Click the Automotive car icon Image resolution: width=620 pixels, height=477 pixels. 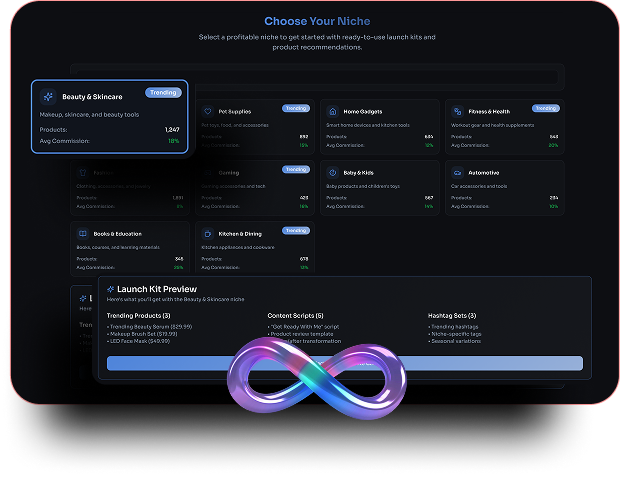[x=457, y=172]
